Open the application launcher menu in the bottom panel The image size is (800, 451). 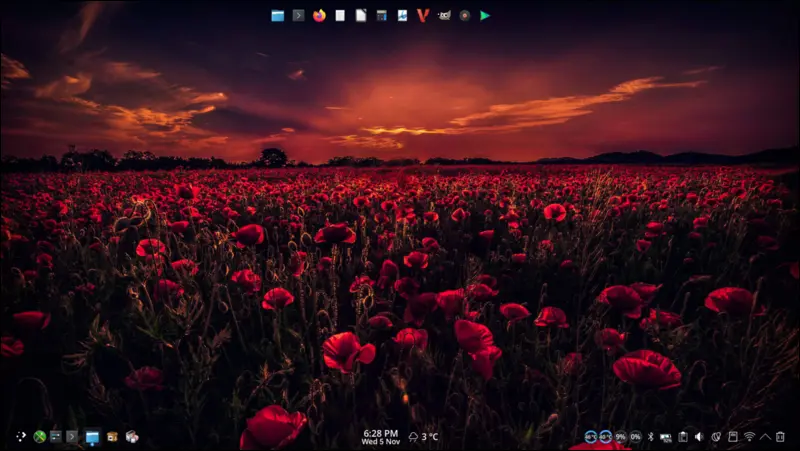(x=20, y=436)
